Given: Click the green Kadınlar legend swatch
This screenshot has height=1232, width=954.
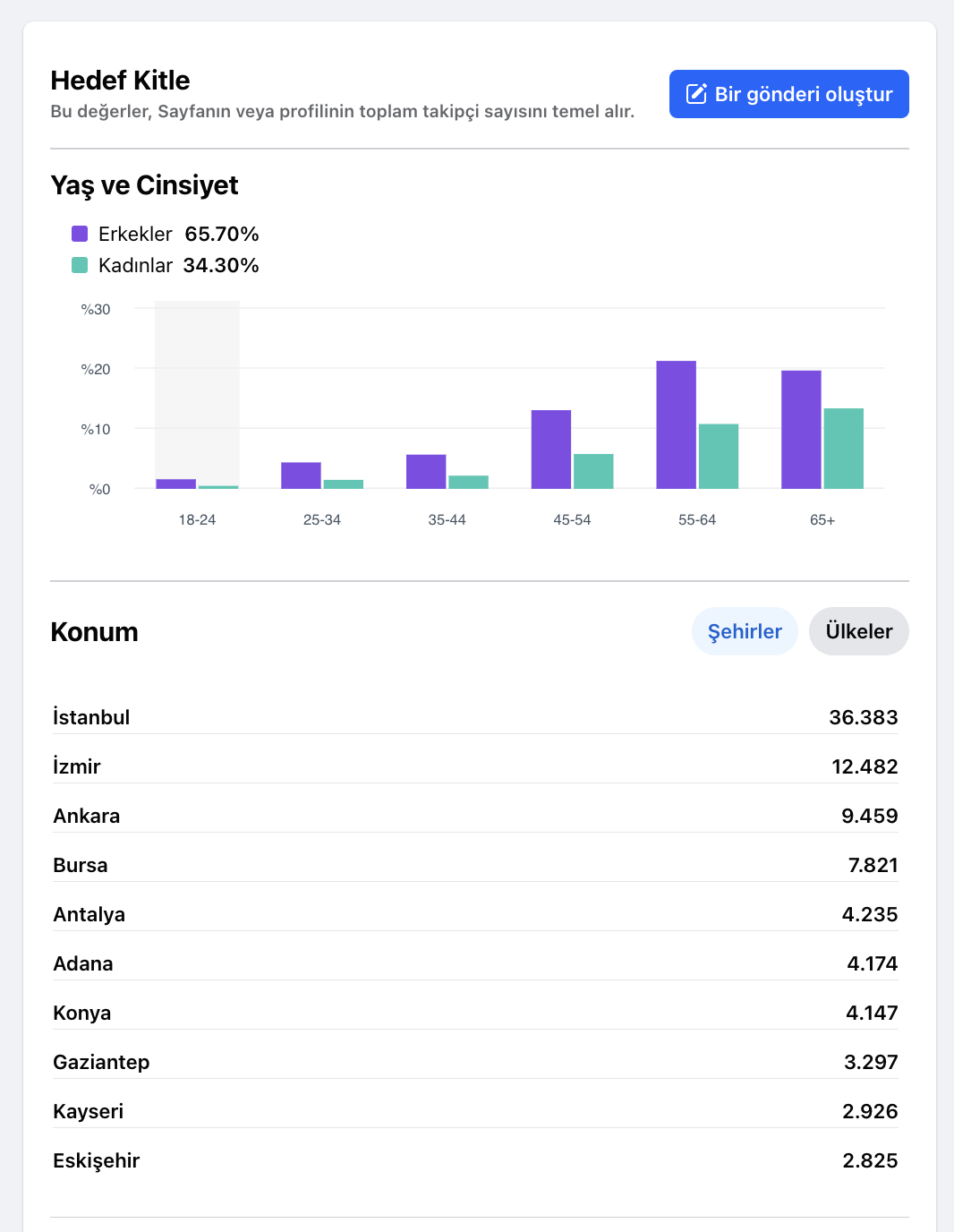Looking at the screenshot, I should pos(80,265).
